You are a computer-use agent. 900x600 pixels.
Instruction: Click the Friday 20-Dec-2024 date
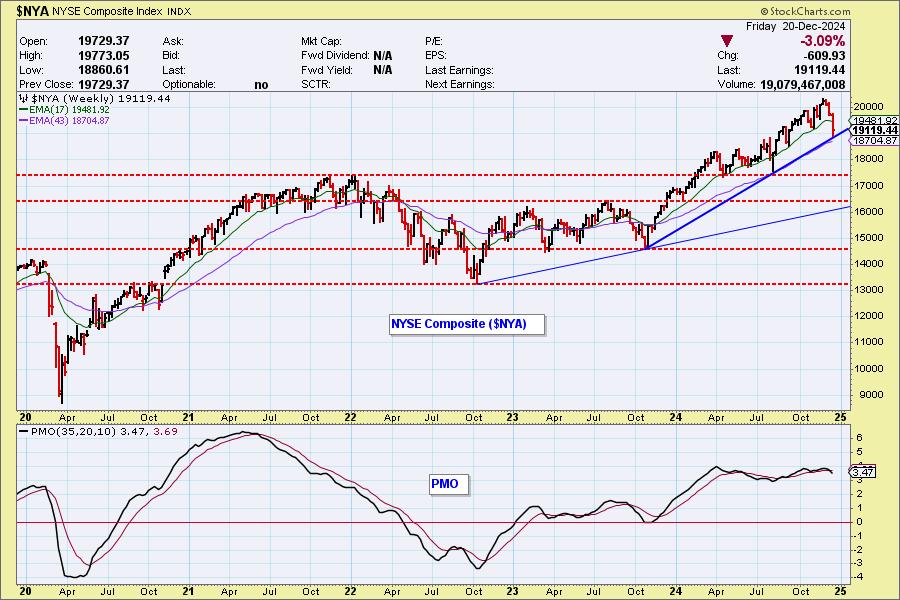[x=796, y=26]
